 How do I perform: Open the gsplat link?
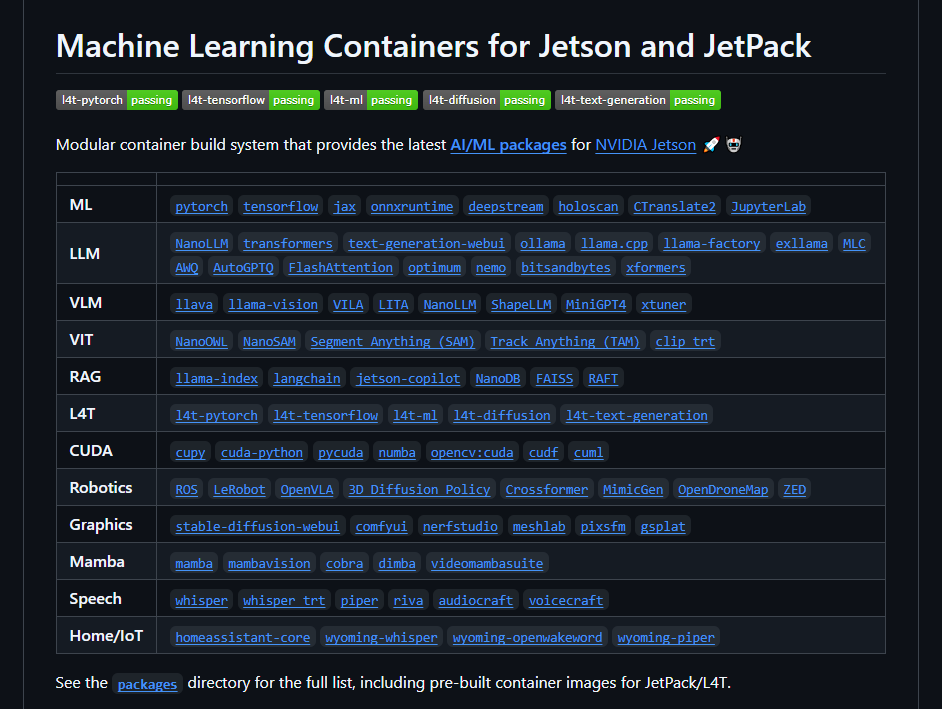click(x=663, y=527)
